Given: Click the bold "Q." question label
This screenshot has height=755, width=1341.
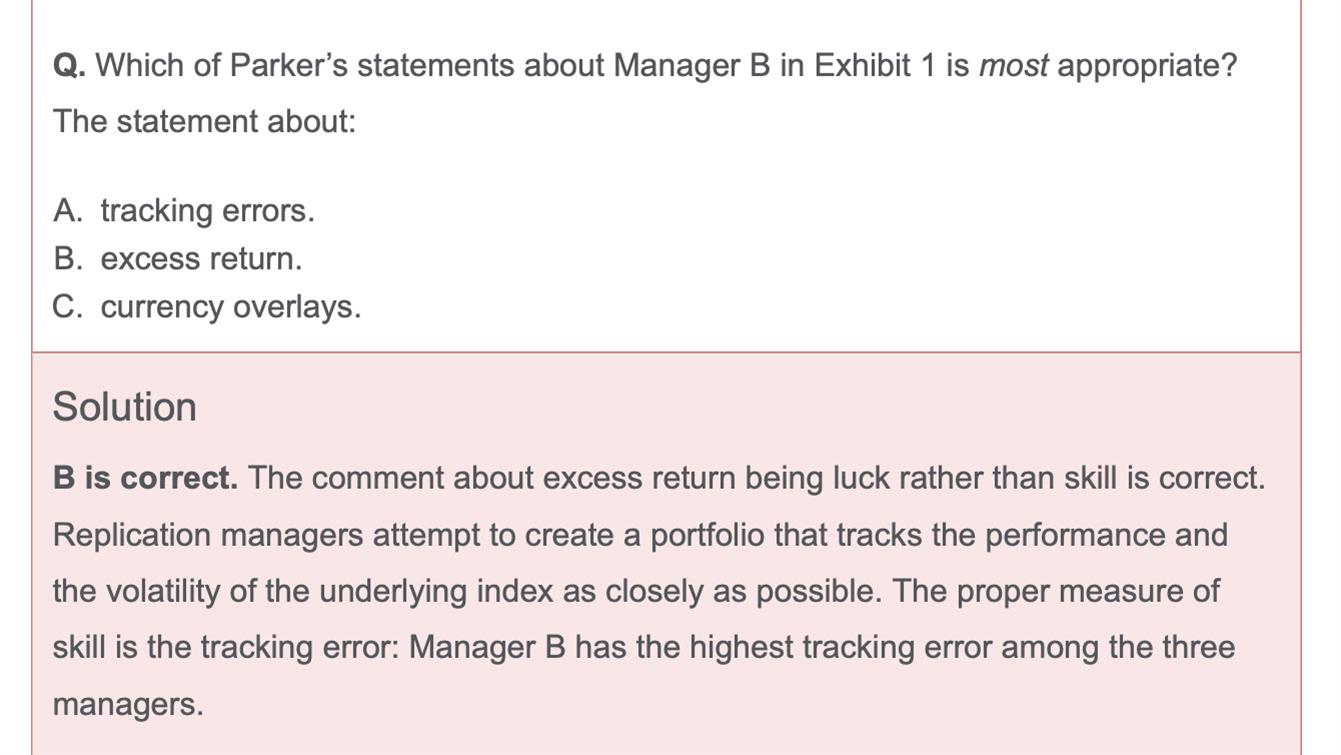Looking at the screenshot, I should click(x=69, y=66).
